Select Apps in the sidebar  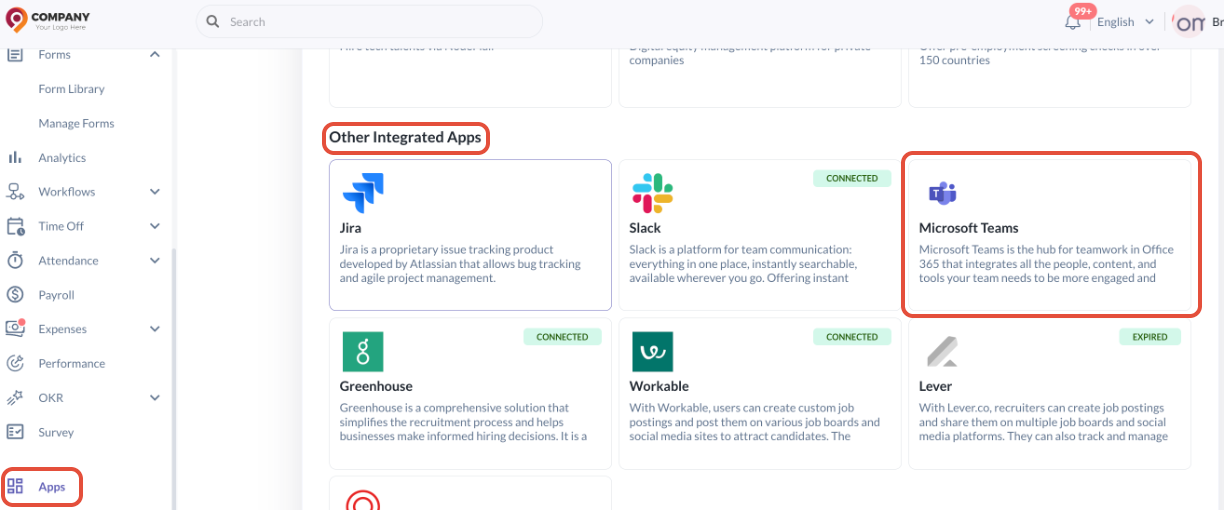coord(52,487)
